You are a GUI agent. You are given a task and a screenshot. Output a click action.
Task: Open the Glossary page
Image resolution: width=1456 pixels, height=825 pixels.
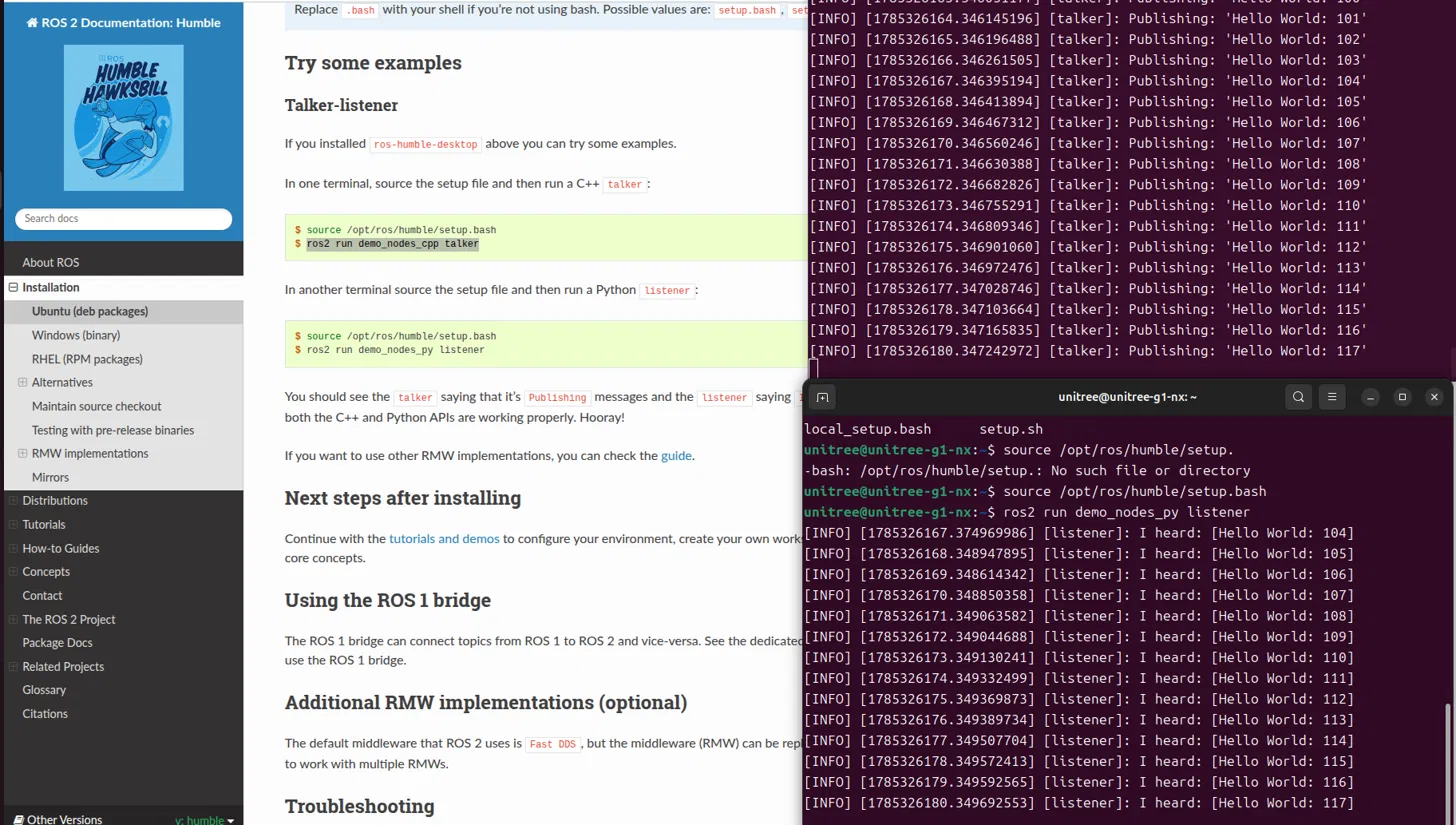pos(44,690)
